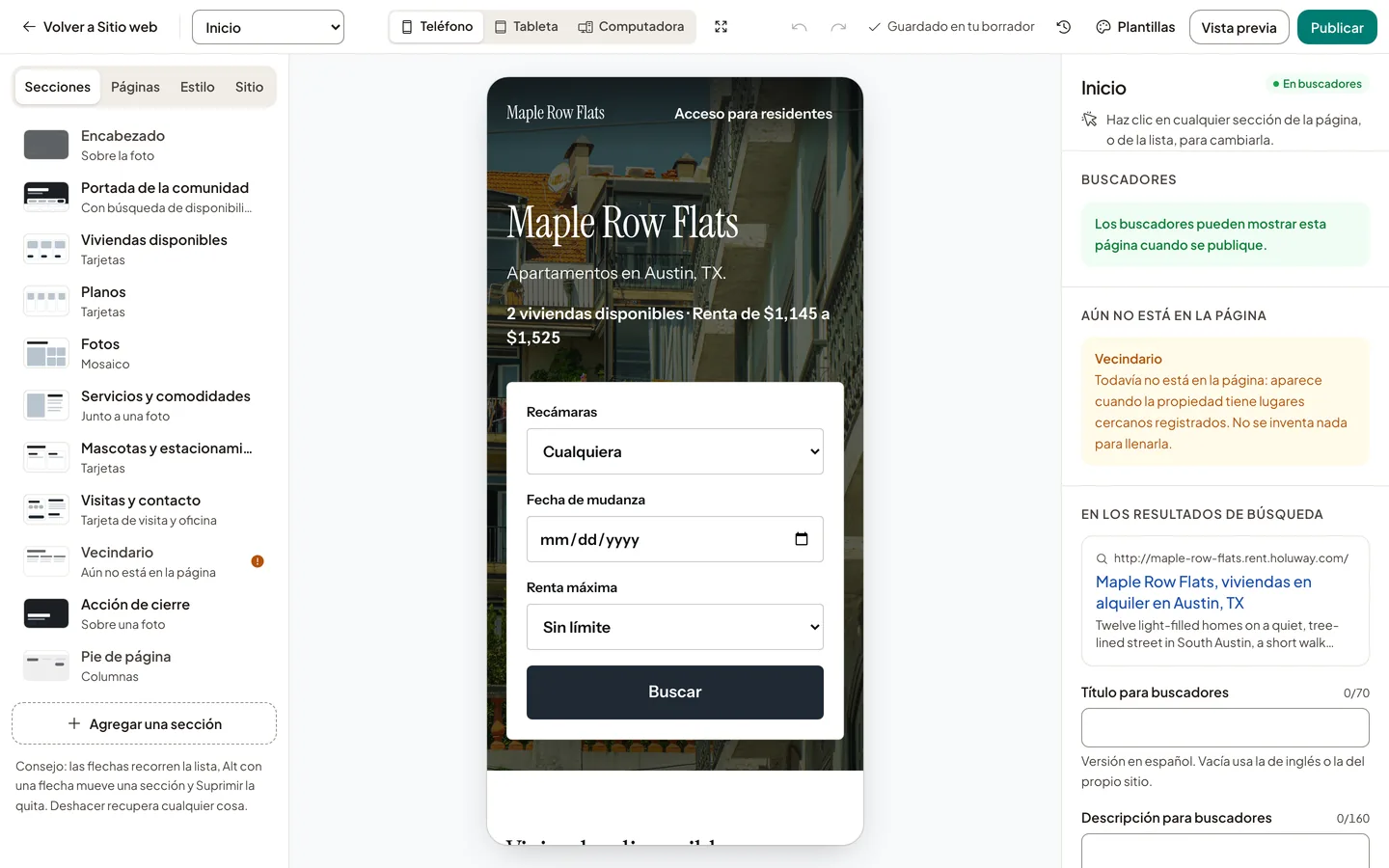Viewport: 1389px width, 868px height.
Task: Click the Vecindario section row
Action: (145, 561)
